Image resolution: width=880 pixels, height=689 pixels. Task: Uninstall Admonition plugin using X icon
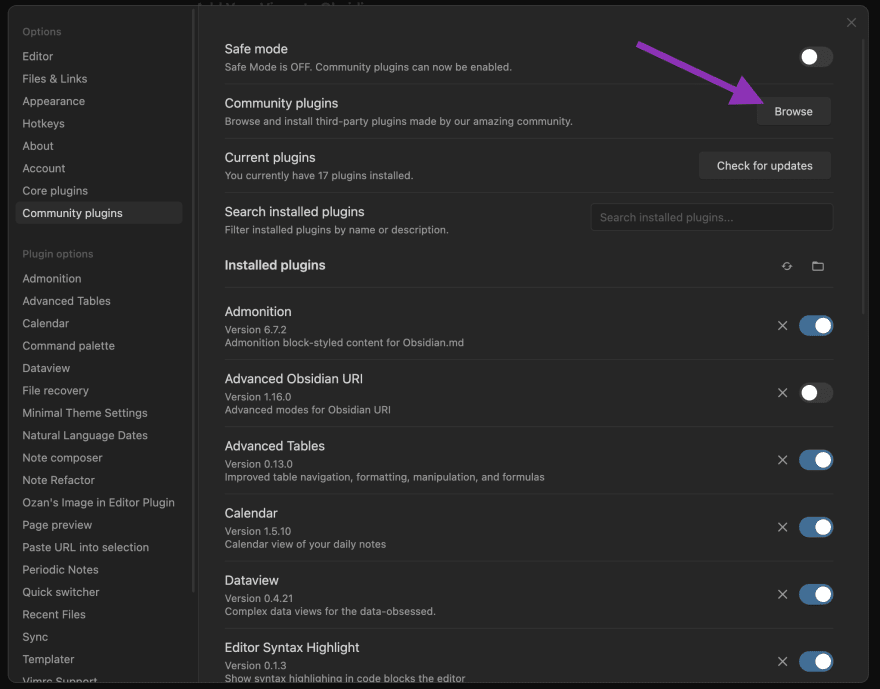782,325
